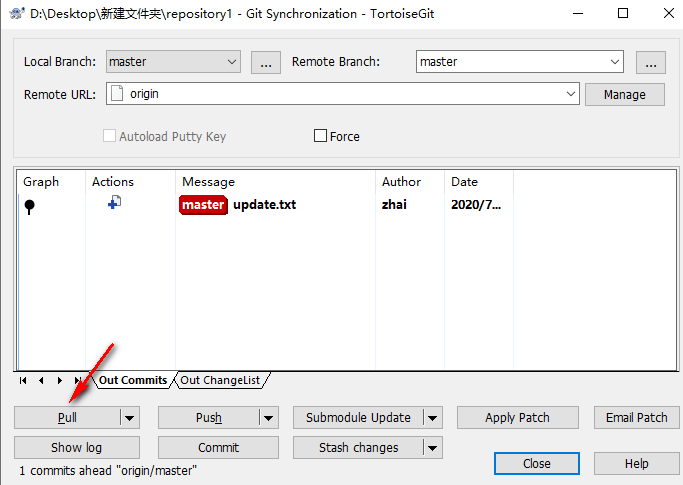Jump to first tab with the scroll arrow

pos(23,380)
